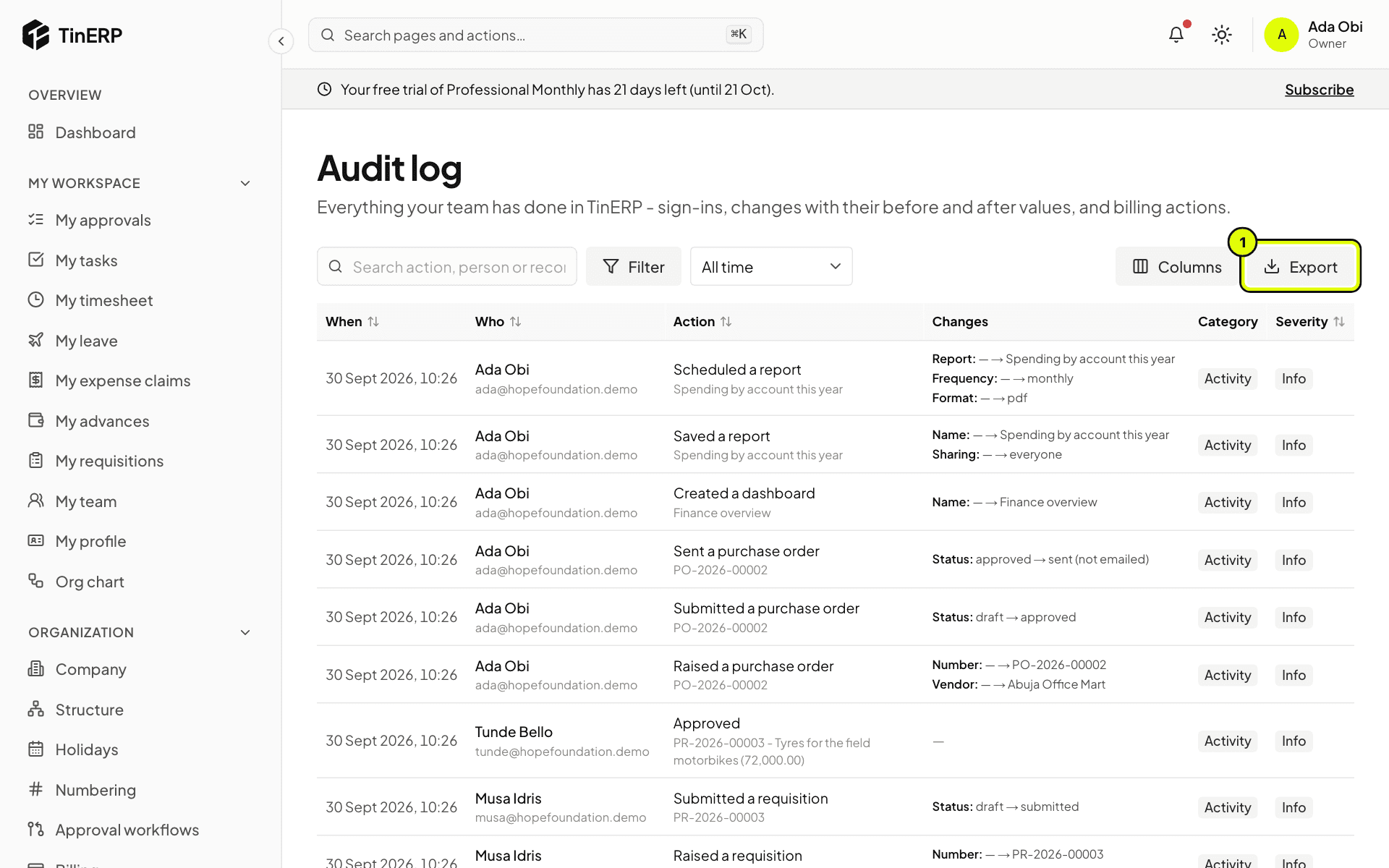Open Ada Obi's user avatar menu

(x=1281, y=35)
